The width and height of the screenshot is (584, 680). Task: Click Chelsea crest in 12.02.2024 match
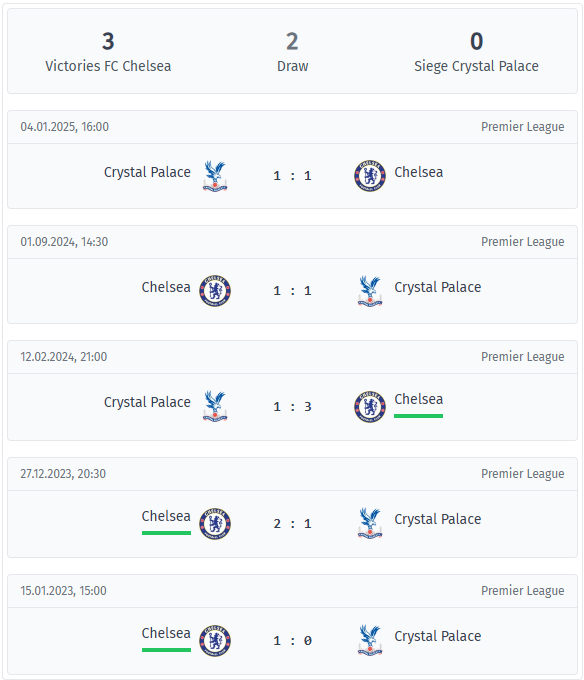point(370,406)
